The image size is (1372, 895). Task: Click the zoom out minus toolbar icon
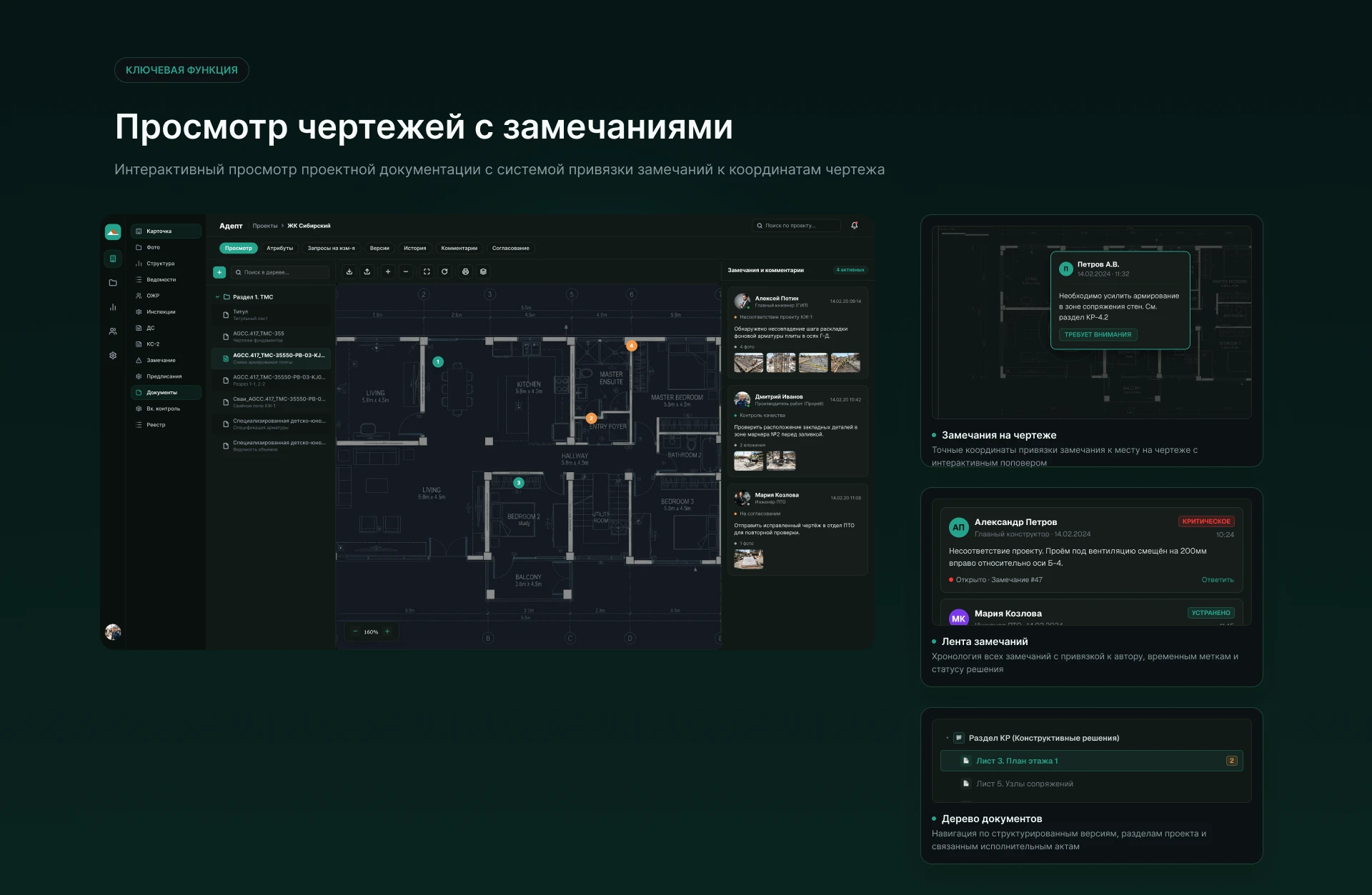click(406, 271)
